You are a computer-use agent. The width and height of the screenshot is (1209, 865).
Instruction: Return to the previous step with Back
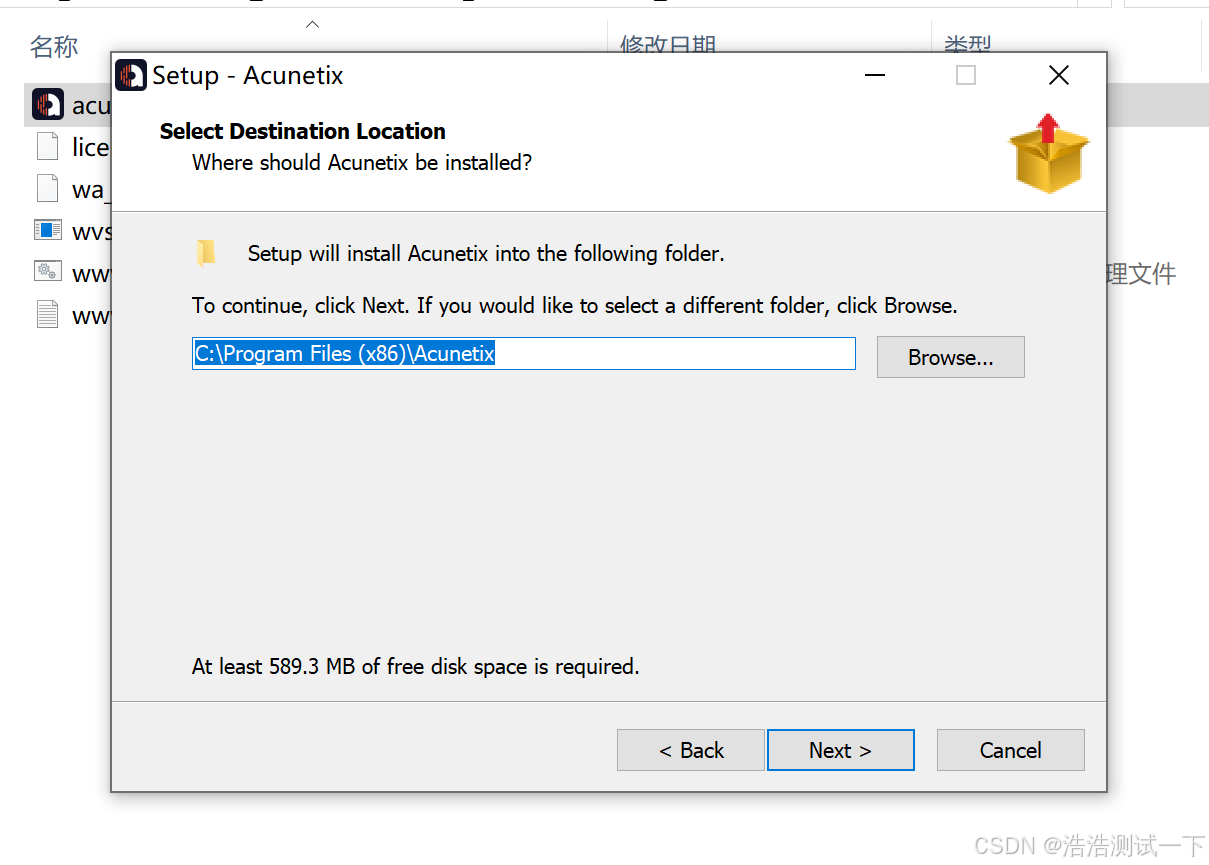691,750
